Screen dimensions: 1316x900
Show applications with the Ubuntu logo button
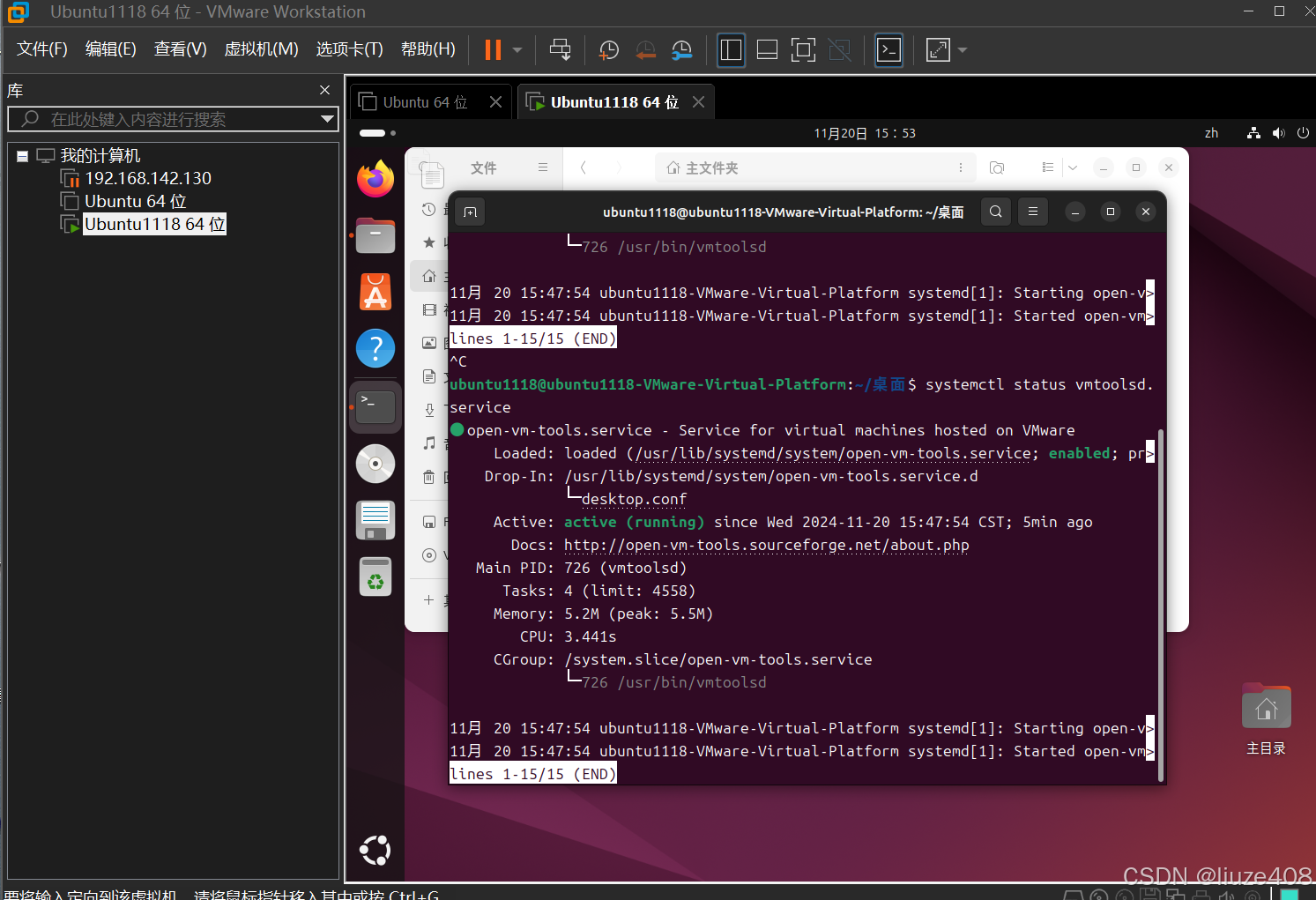tap(375, 850)
